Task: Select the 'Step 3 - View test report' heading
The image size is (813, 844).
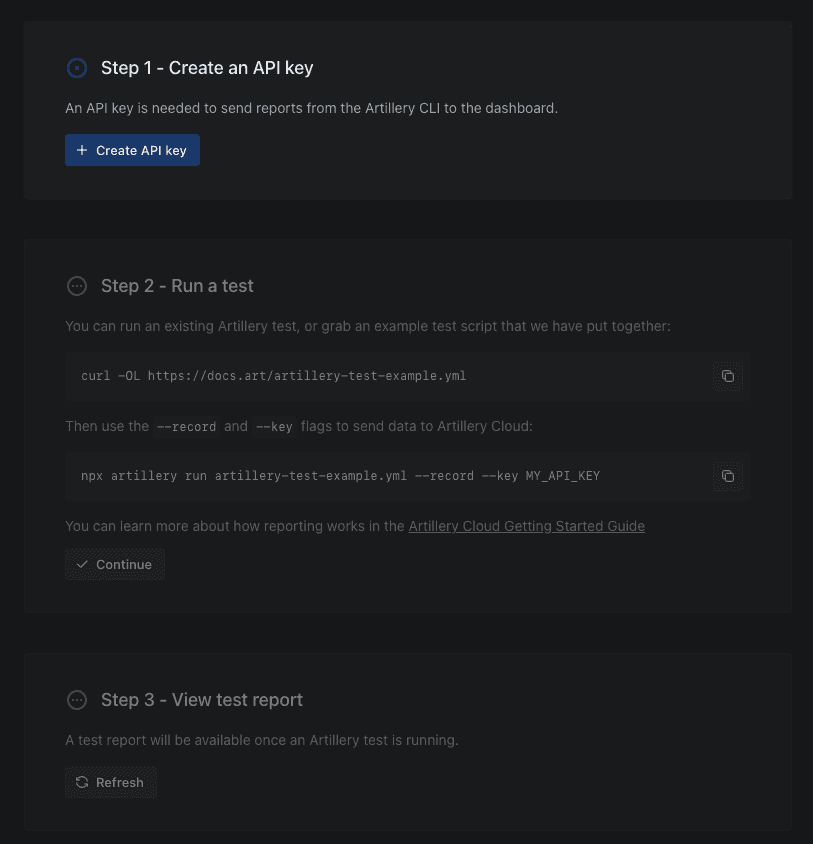Action: coord(201,700)
